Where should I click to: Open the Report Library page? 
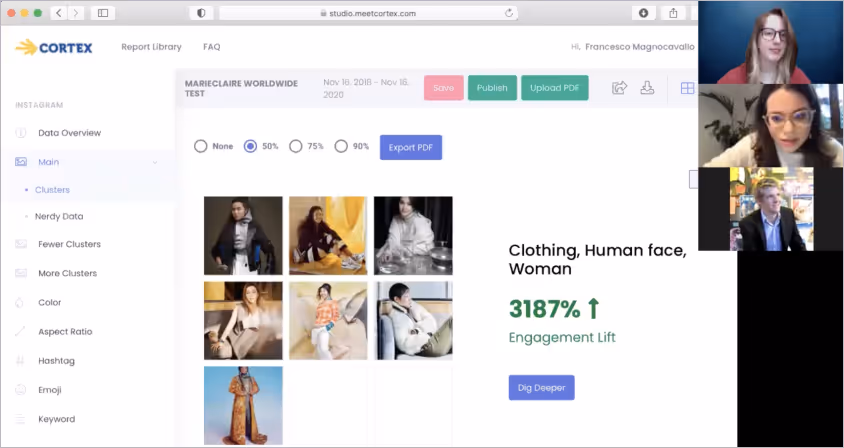tap(151, 47)
